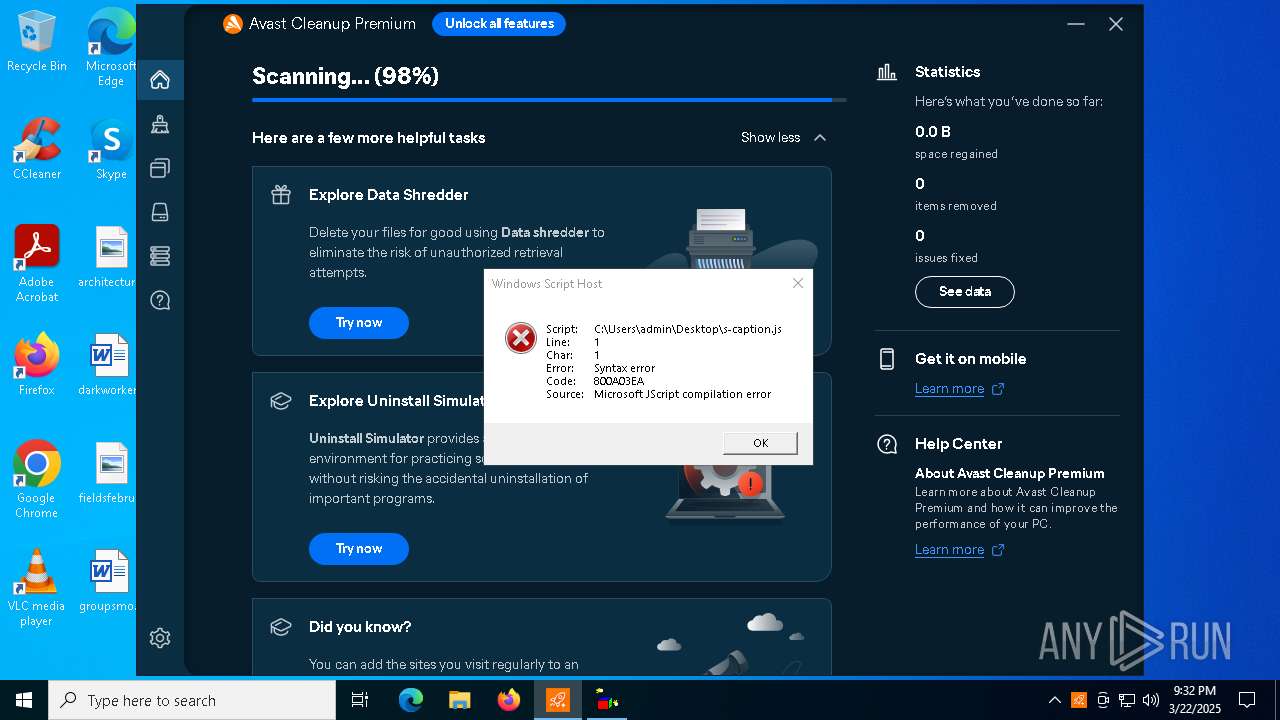Click the 0.0 B space regained value
The image size is (1280, 720).
pyautogui.click(x=933, y=132)
